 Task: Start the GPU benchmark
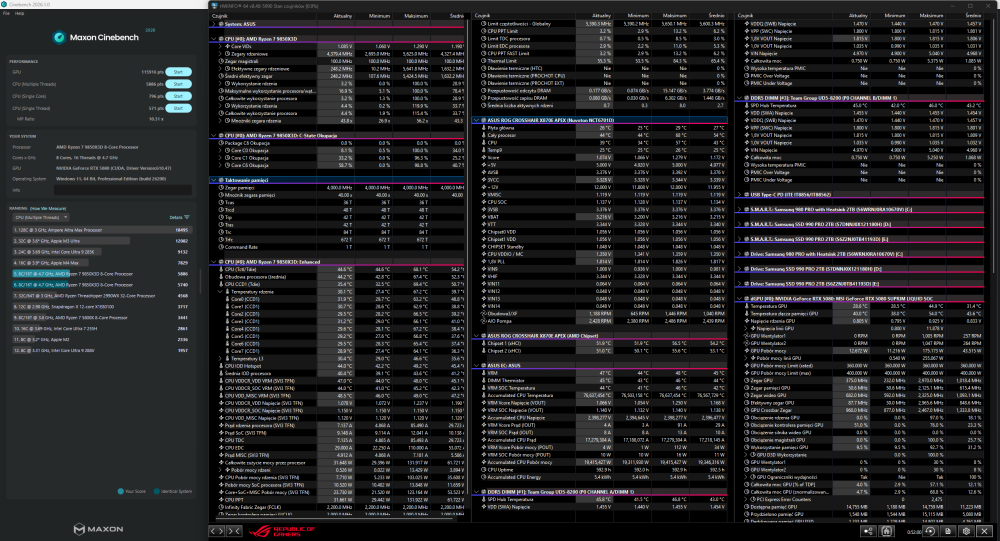179,72
